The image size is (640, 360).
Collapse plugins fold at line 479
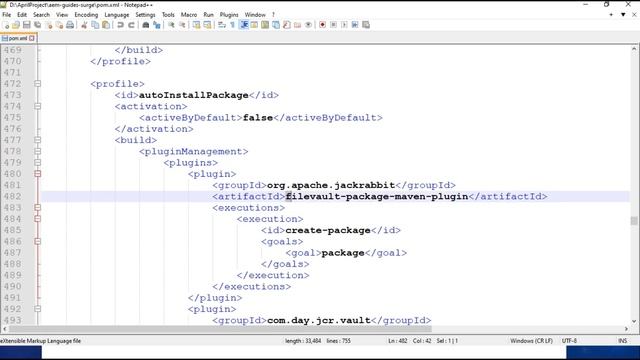coord(38,162)
